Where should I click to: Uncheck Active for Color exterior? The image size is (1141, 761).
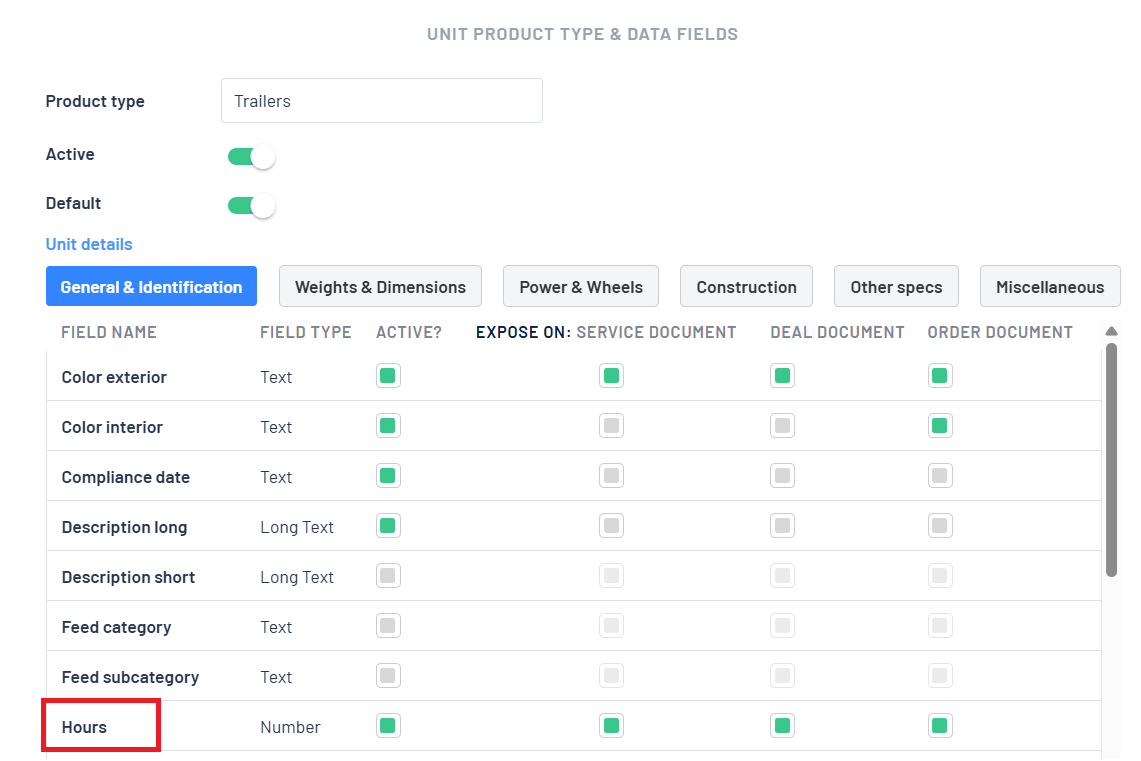388,376
